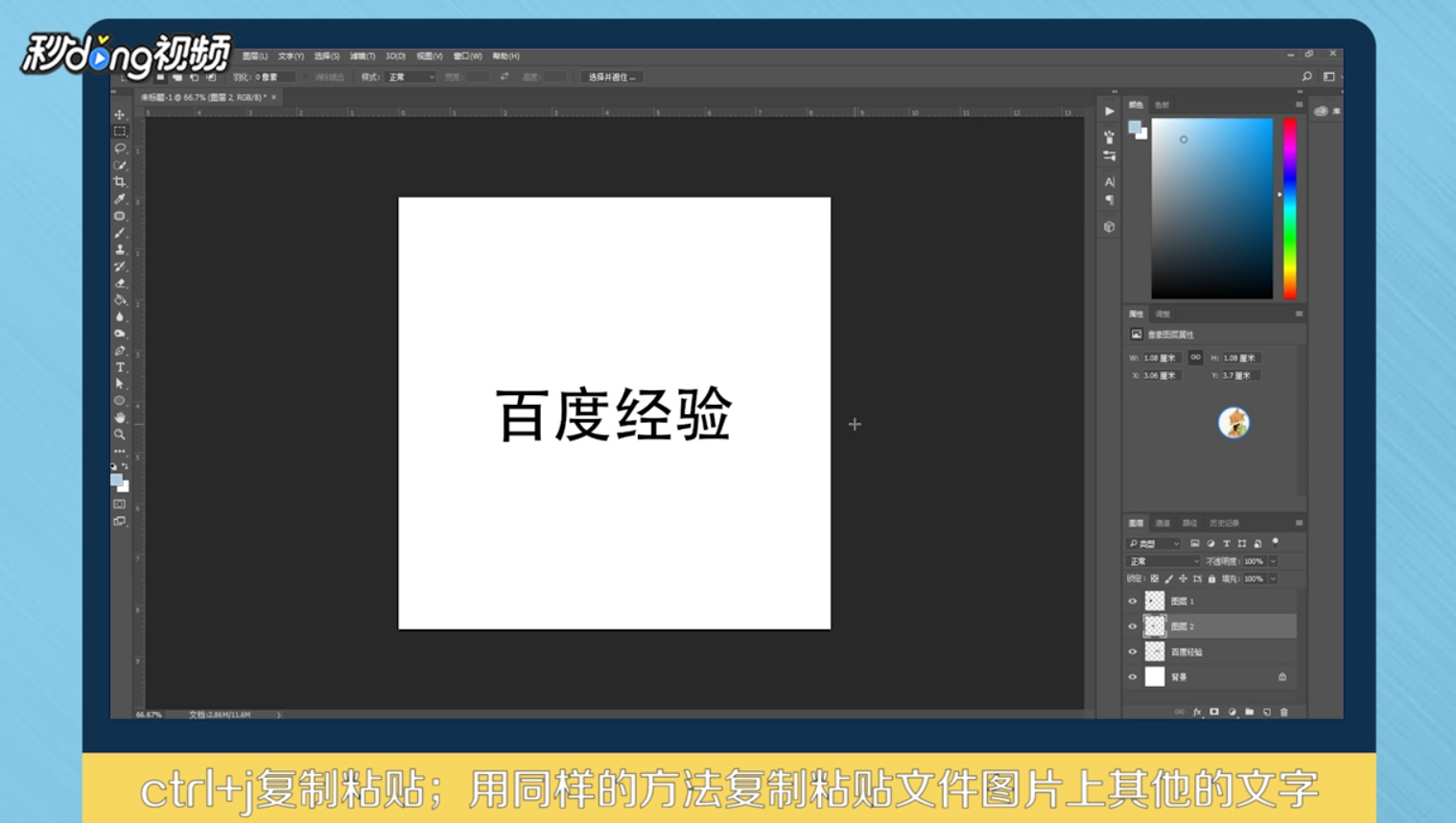Open the 滤镜(T) Filter menu
Screen dimensions: 1456x823
pyautogui.click(x=363, y=57)
